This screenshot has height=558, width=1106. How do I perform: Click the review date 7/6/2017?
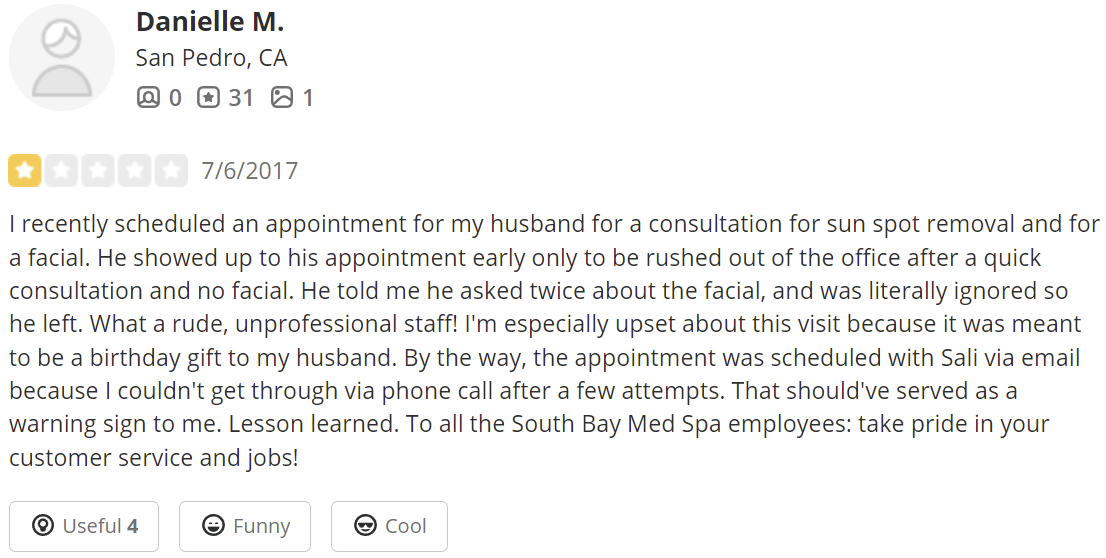pos(250,171)
